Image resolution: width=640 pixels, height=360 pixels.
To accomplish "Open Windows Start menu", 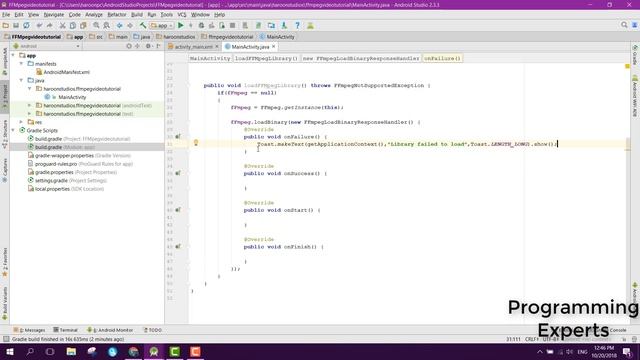I will point(9,351).
